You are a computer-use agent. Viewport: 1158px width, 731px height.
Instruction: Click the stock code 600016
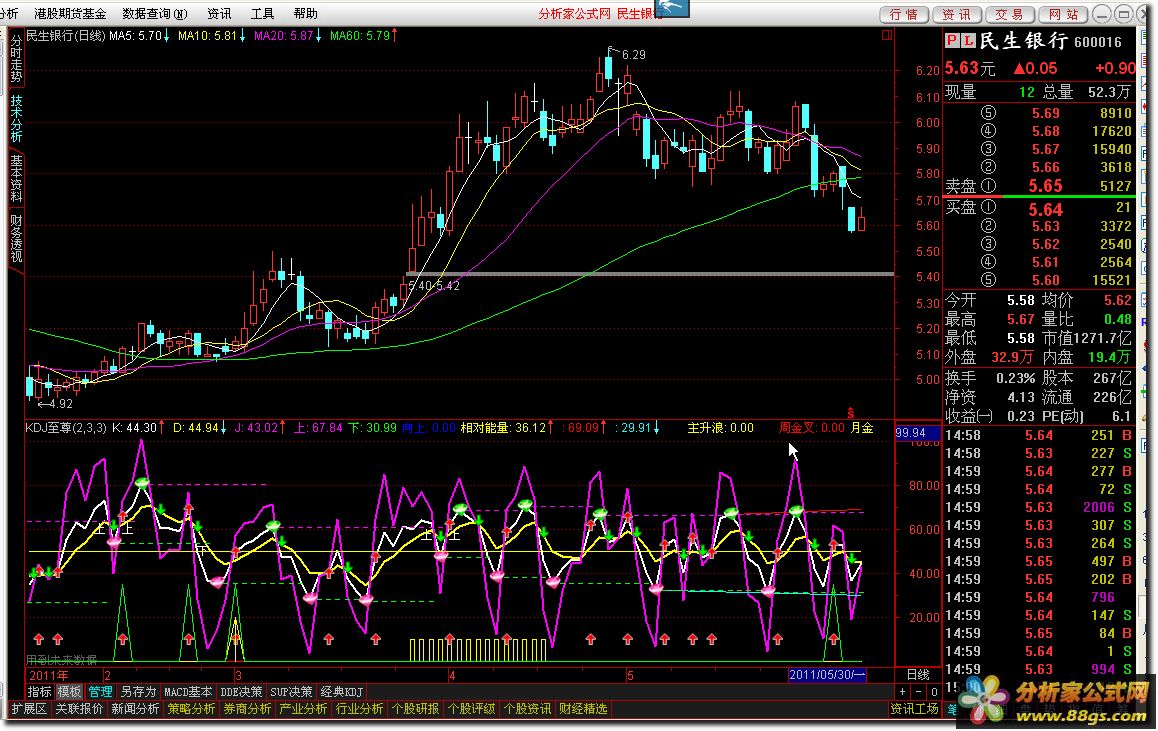[x=1098, y=42]
